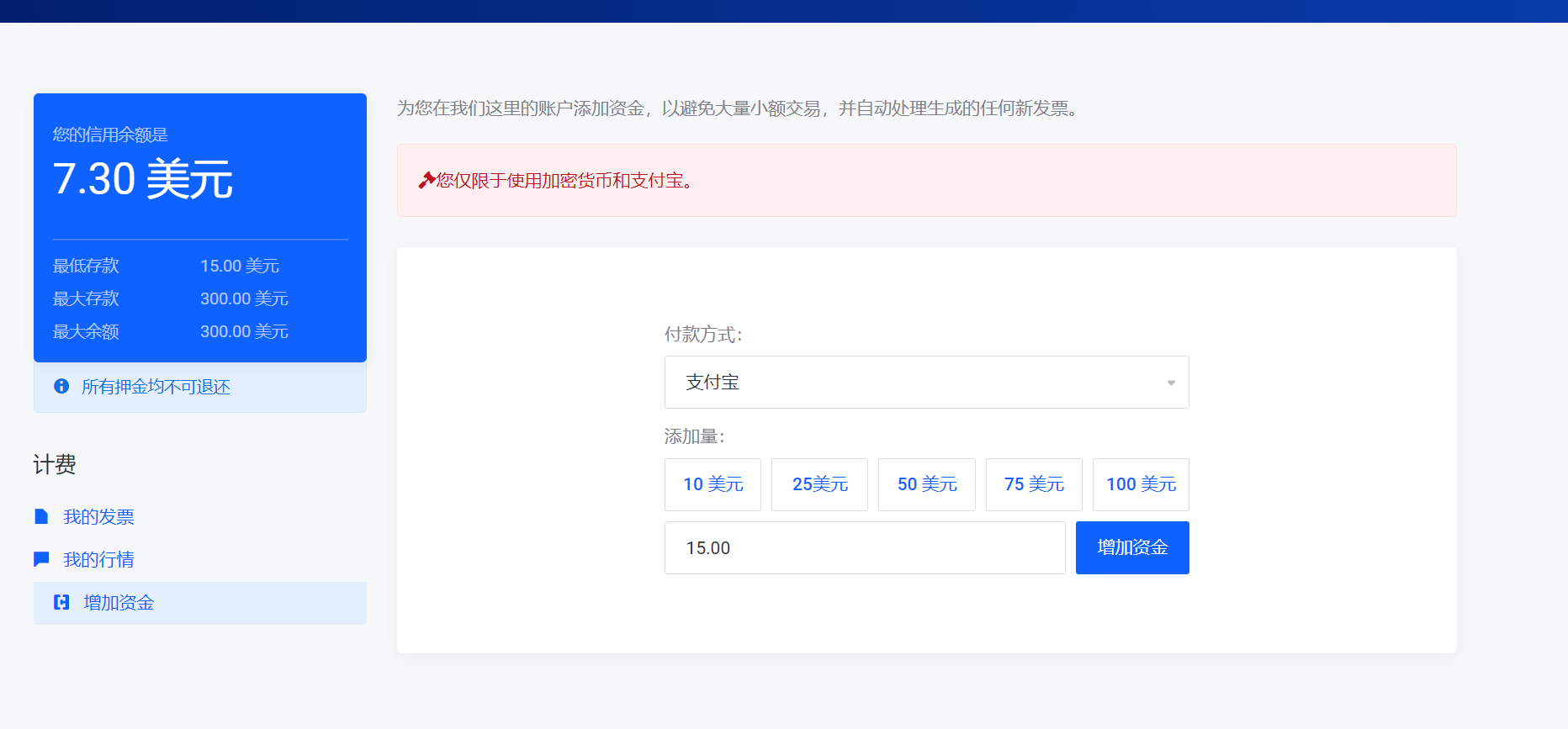Screen dimensions: 1568x729
Task: Click the info icon beside 所有押金均不可退还
Action: click(x=61, y=386)
